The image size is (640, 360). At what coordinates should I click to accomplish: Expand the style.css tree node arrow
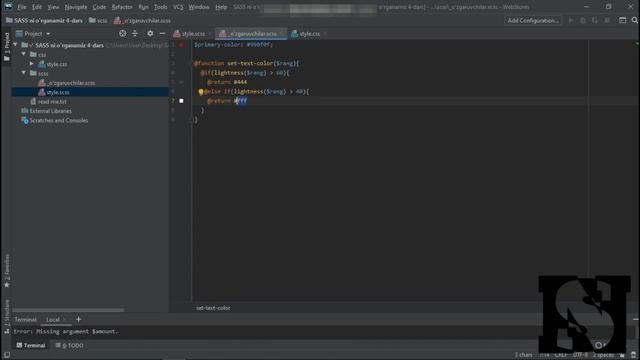(32, 64)
